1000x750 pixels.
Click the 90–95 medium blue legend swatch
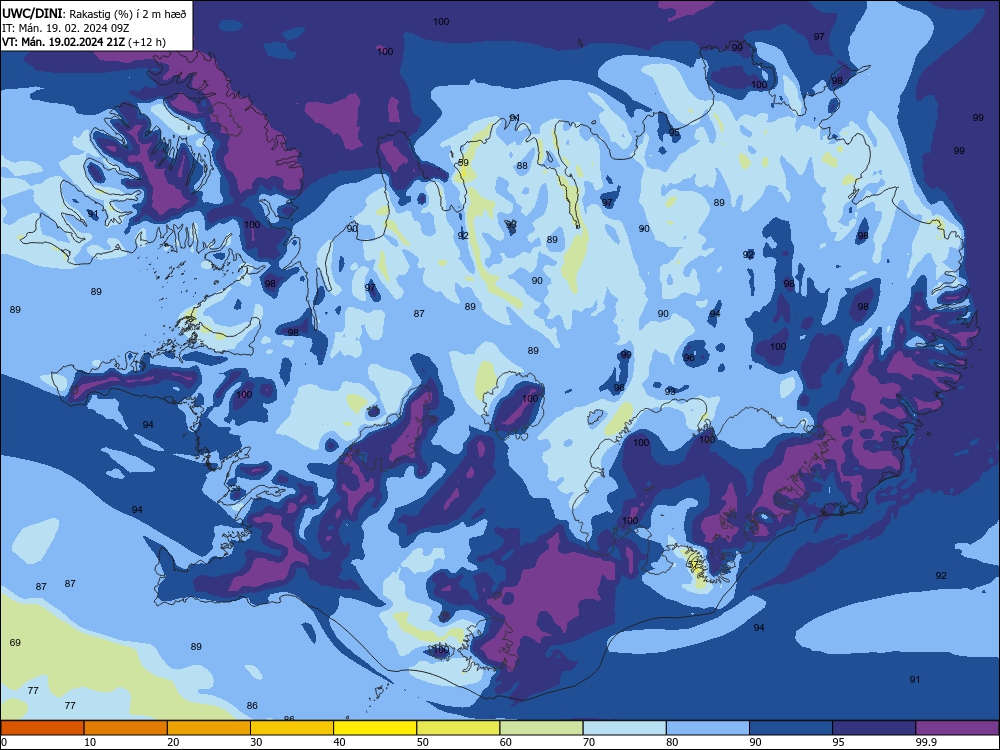[x=791, y=728]
